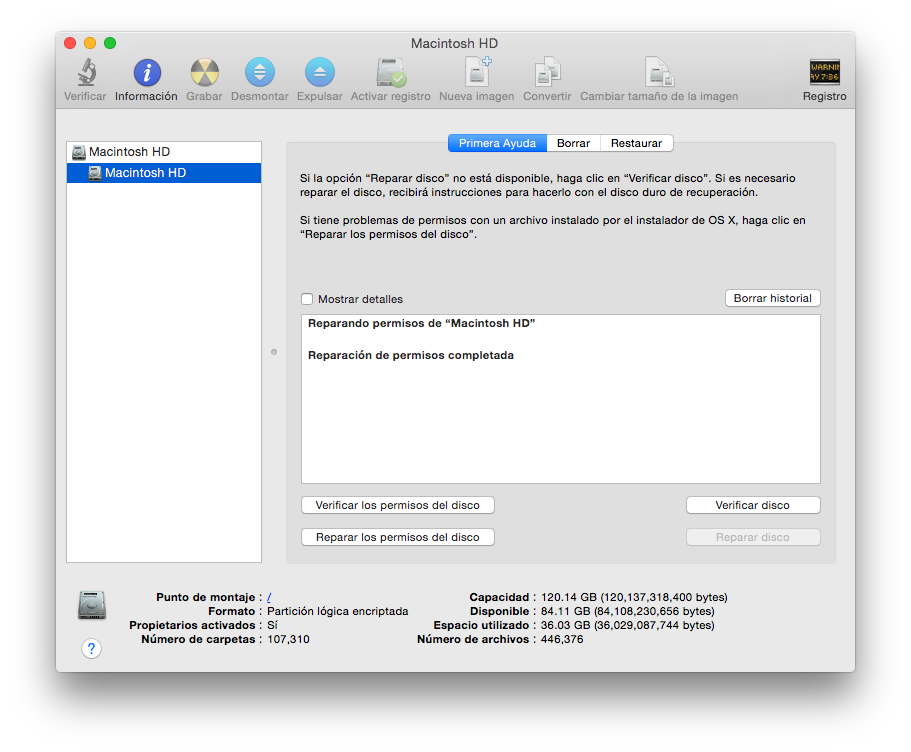Screen dimensions: 911x752
Task: Click Cambiar tamaño de la imagen
Action: pos(658,73)
